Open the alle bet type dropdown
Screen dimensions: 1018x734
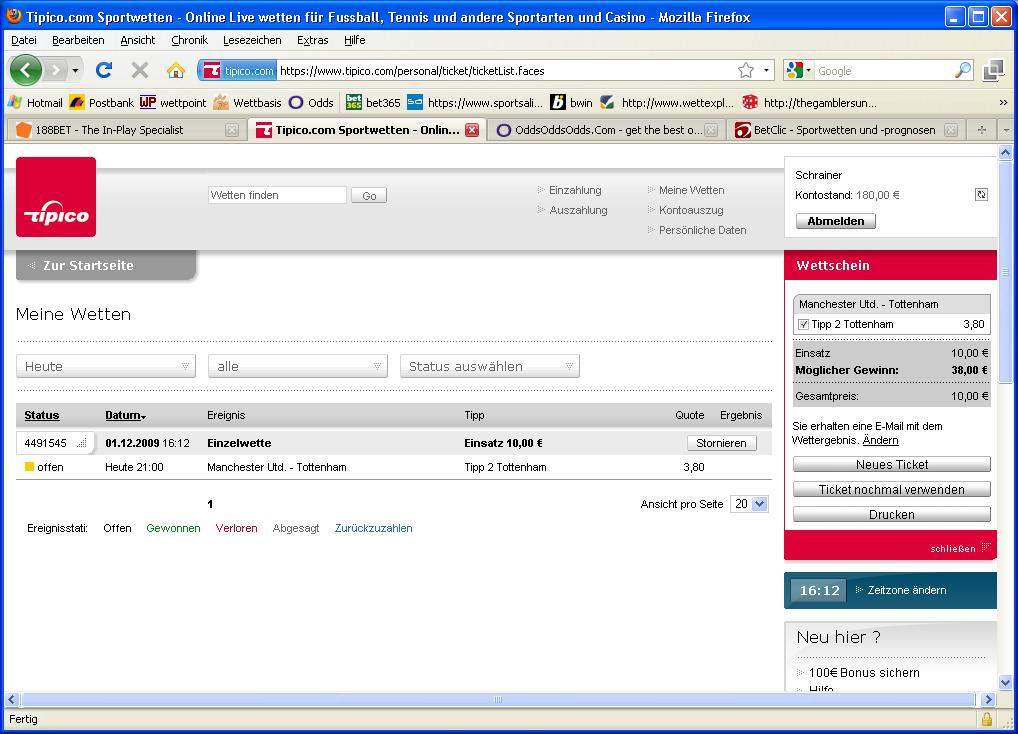pos(298,366)
